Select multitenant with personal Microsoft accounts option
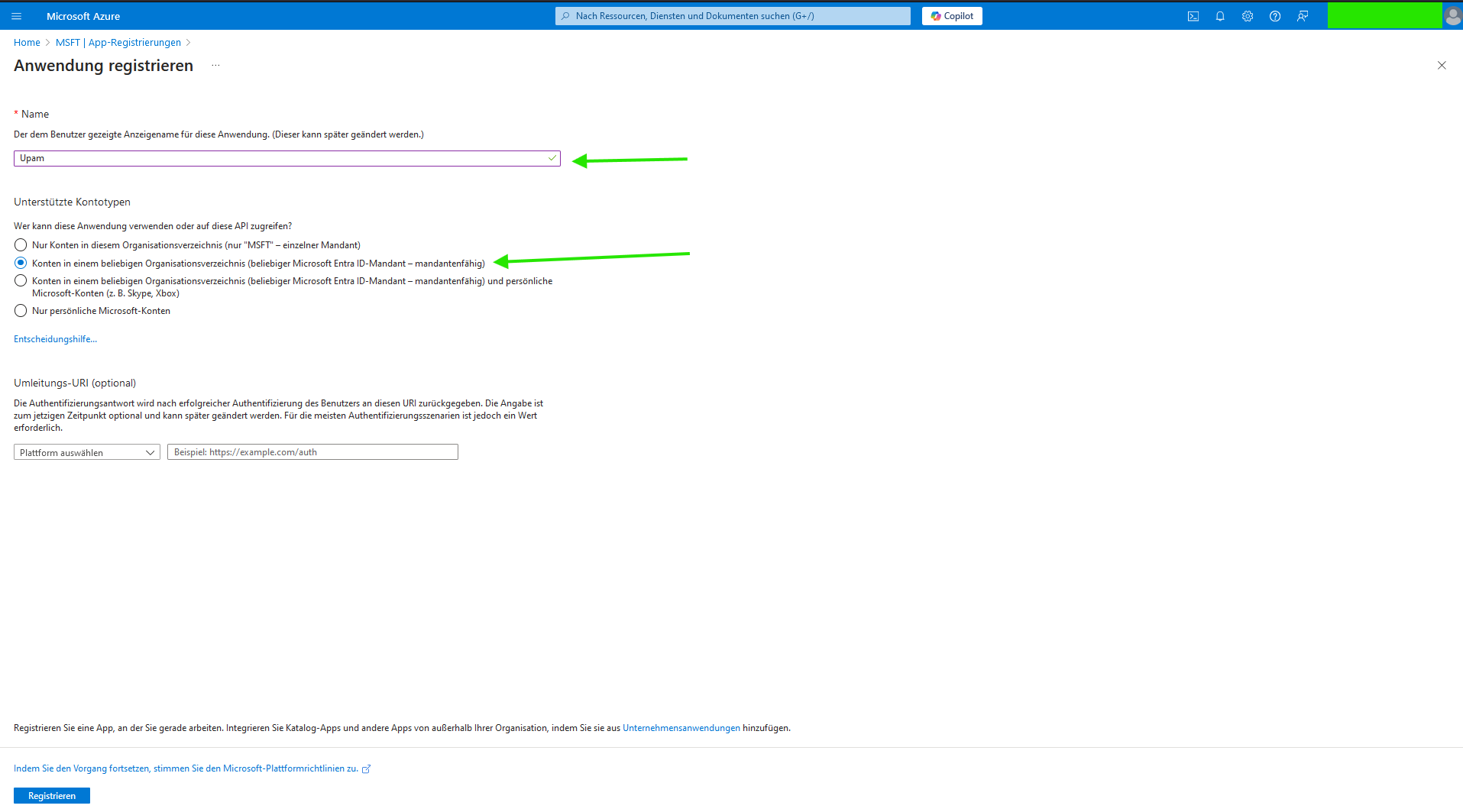This screenshot has width=1463, height=812. 21,281
